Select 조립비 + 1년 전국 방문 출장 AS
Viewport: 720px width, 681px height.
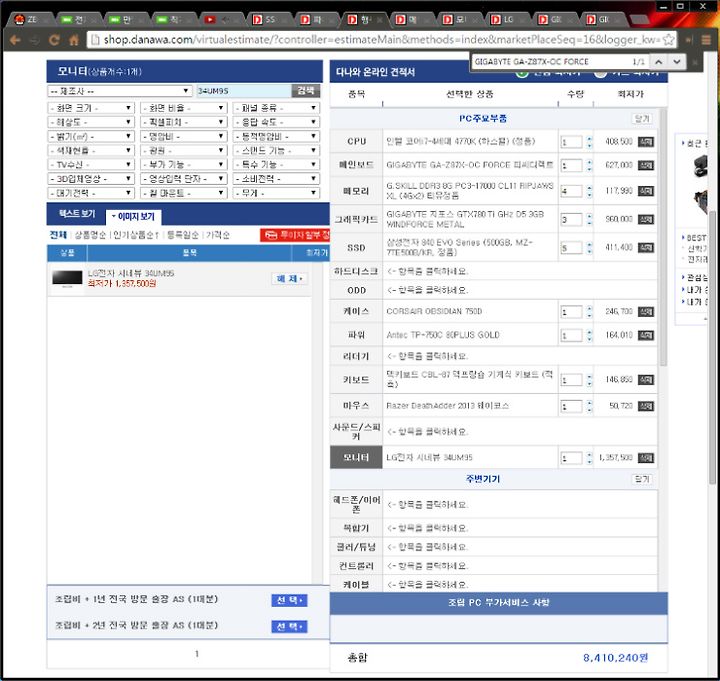coord(289,600)
